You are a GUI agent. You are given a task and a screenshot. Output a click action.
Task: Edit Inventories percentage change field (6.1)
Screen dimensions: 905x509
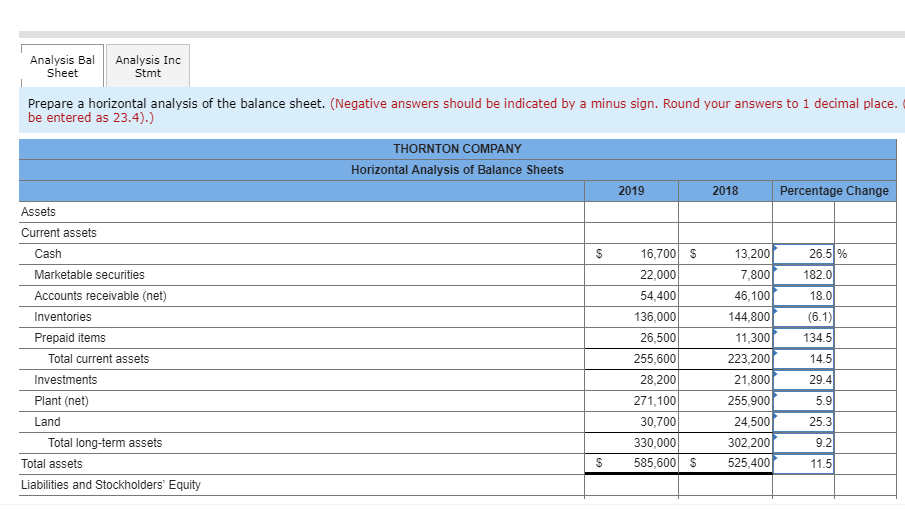click(x=803, y=317)
